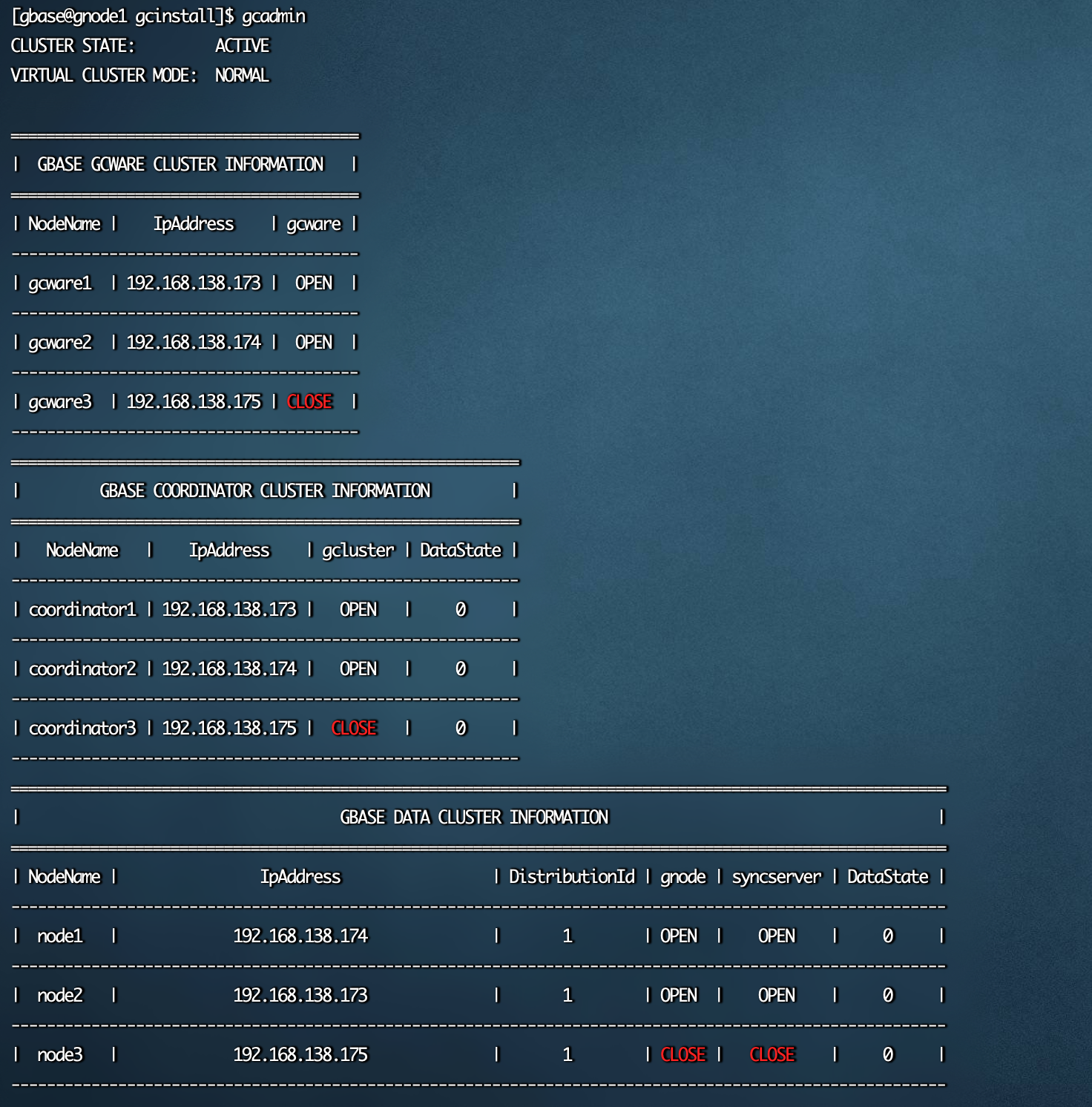The width and height of the screenshot is (1092, 1107).
Task: Click IpAddress header in the data cluster table
Action: pyautogui.click(x=300, y=877)
